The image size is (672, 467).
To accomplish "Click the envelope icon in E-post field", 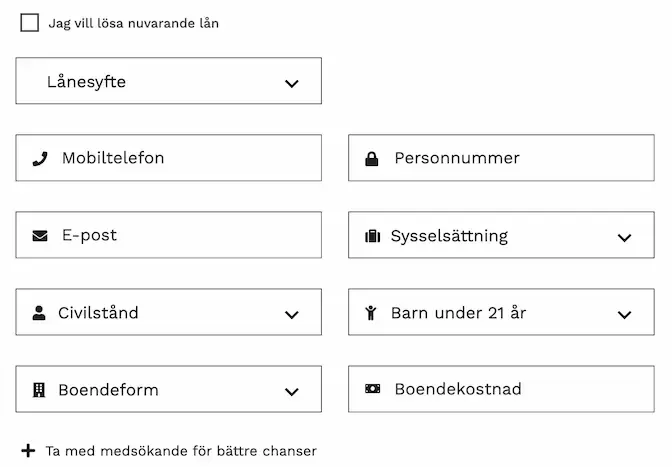I will (x=40, y=236).
